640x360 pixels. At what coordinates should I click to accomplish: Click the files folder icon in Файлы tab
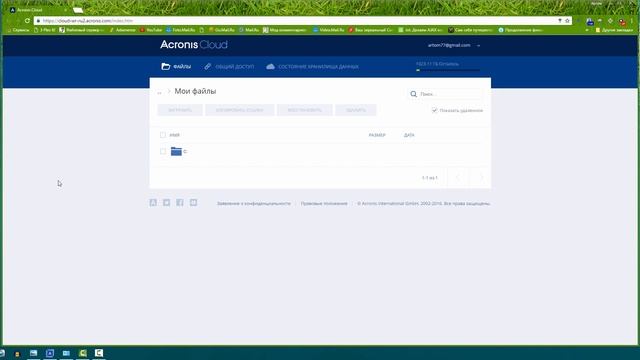[165, 67]
